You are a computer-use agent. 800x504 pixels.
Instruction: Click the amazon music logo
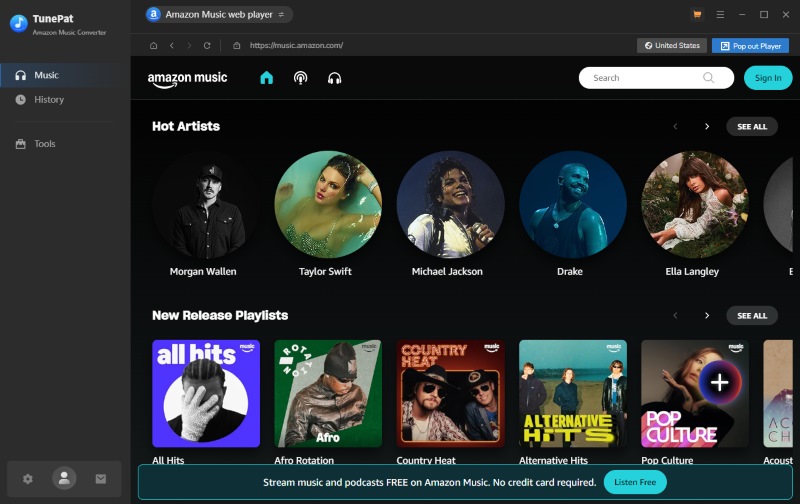(x=187, y=79)
